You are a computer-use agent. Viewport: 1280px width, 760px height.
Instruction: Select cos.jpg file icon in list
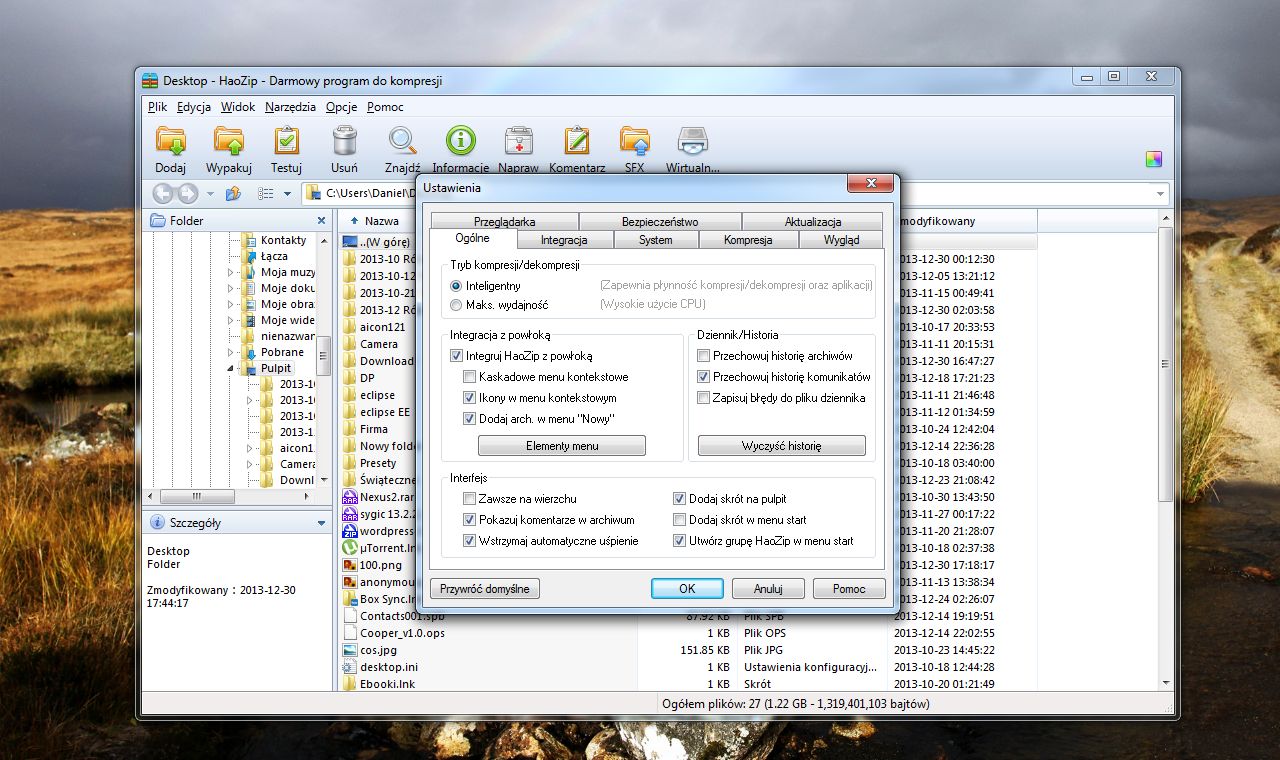click(349, 650)
